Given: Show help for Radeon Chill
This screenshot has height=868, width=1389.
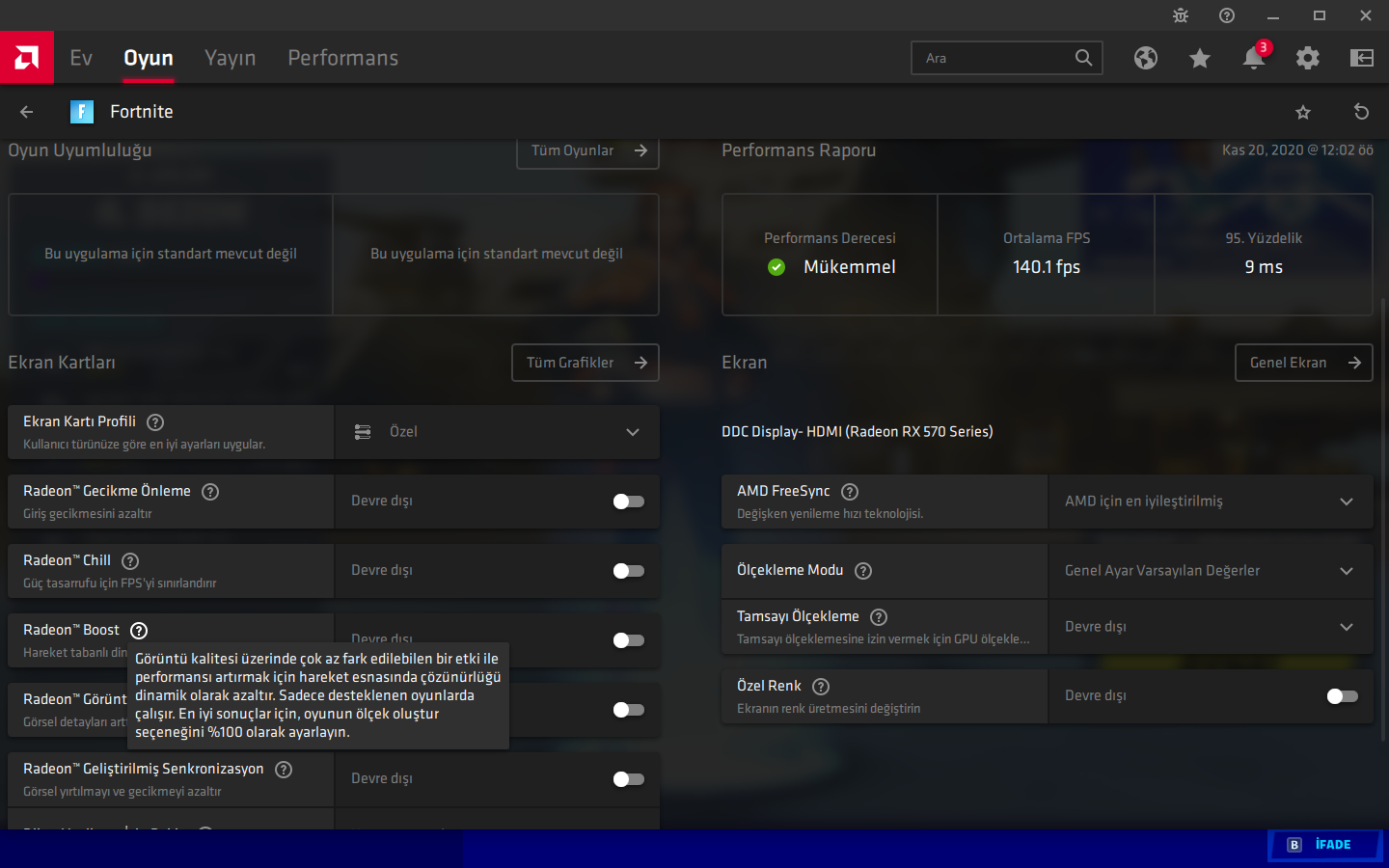Looking at the screenshot, I should point(130,561).
